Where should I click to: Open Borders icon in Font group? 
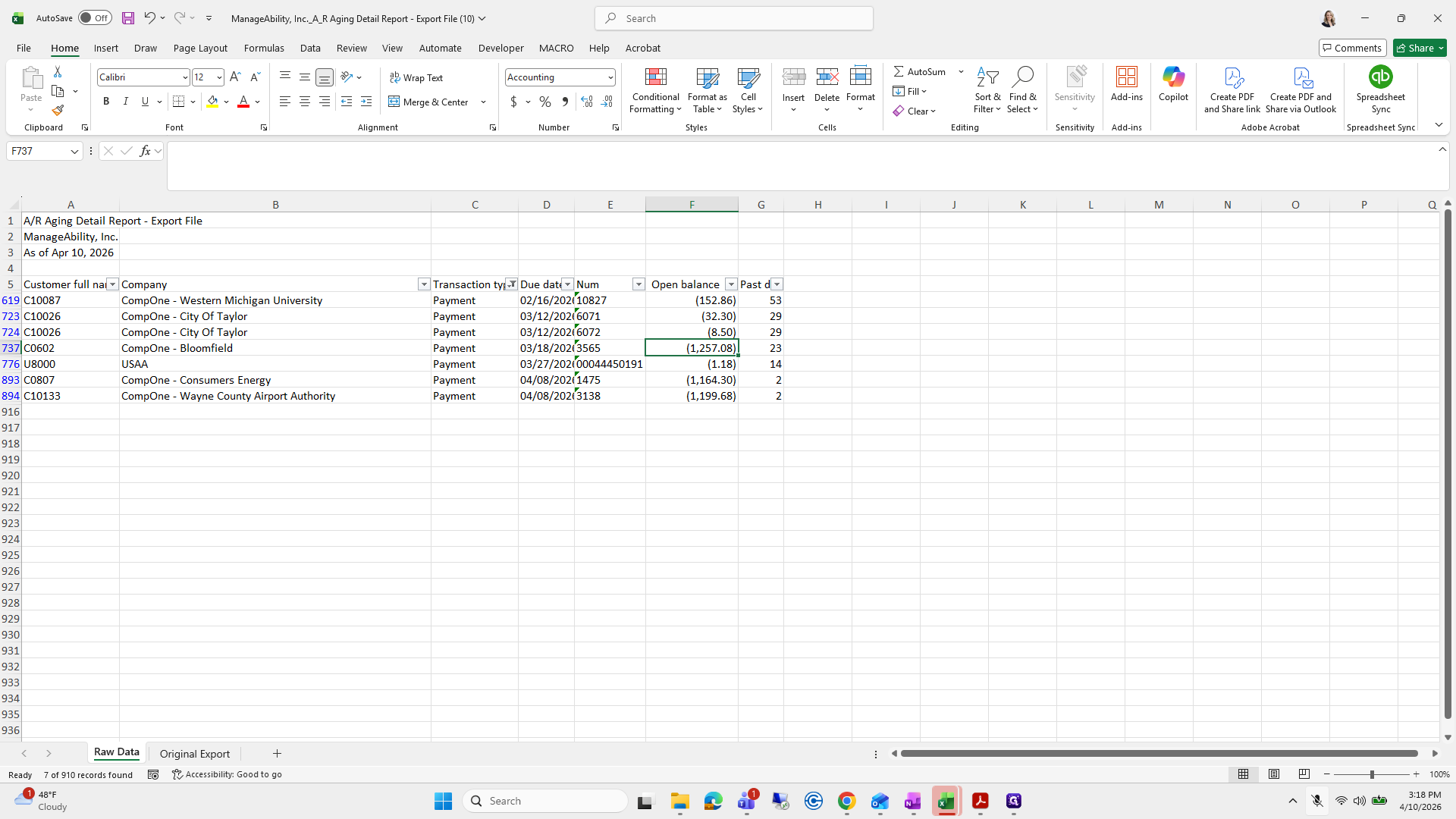coord(179,102)
